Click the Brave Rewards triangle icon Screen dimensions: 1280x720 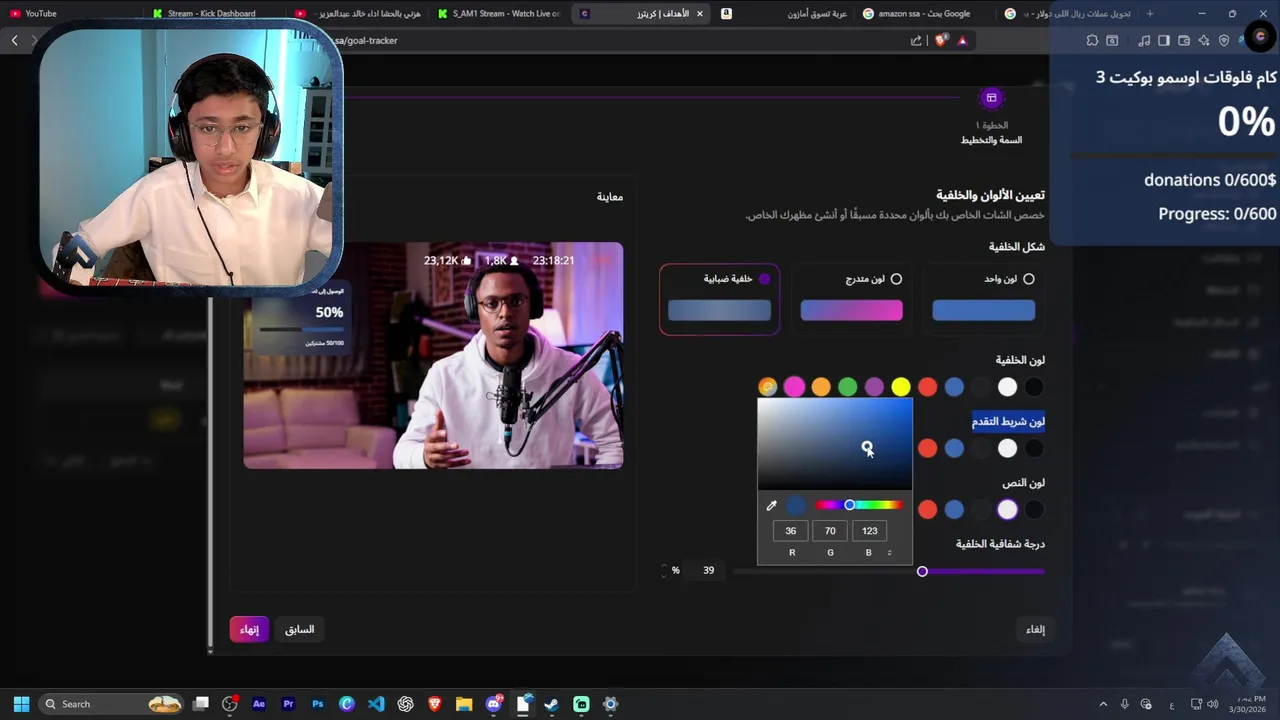(962, 41)
